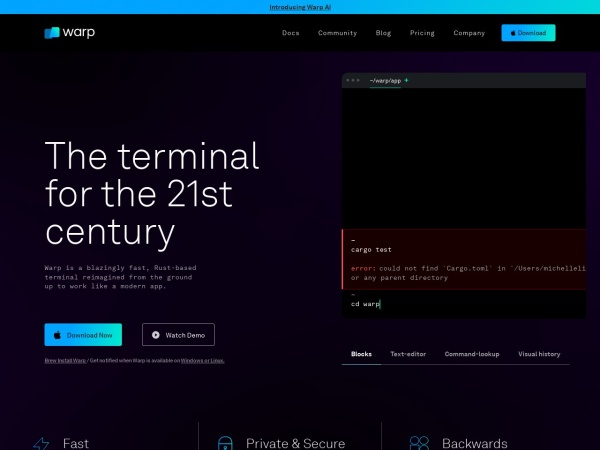Switch to the Text-editor tab
This screenshot has height=450, width=600.
pos(408,354)
